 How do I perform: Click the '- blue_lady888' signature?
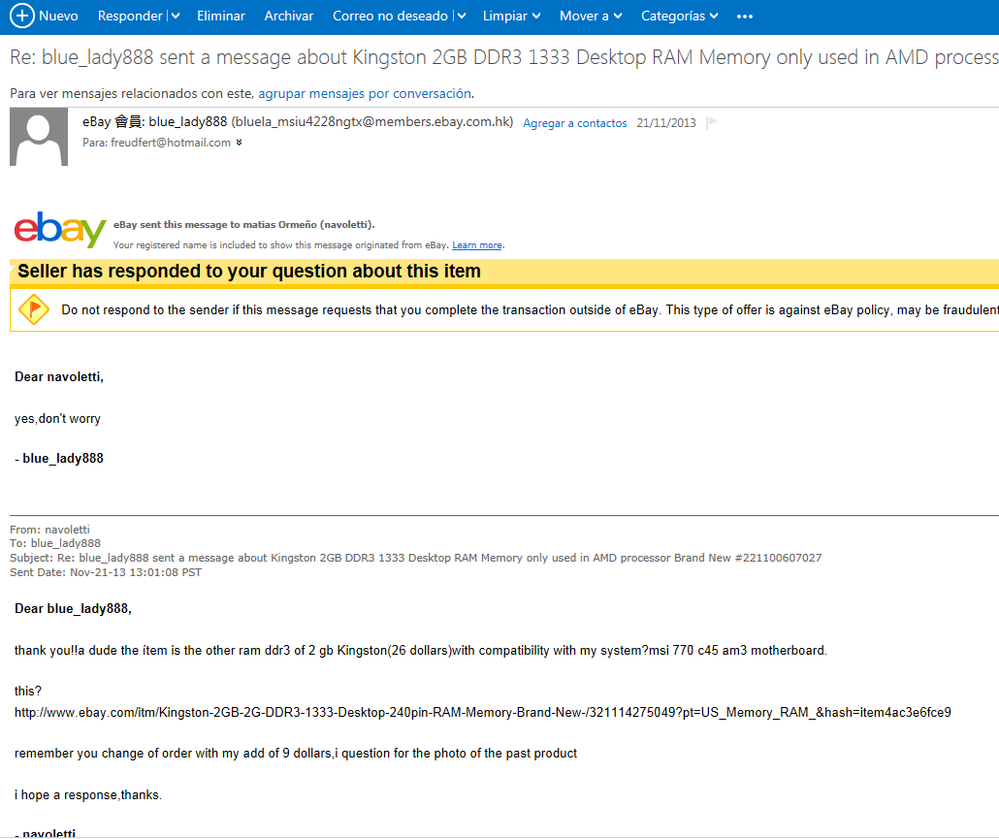(x=59, y=459)
